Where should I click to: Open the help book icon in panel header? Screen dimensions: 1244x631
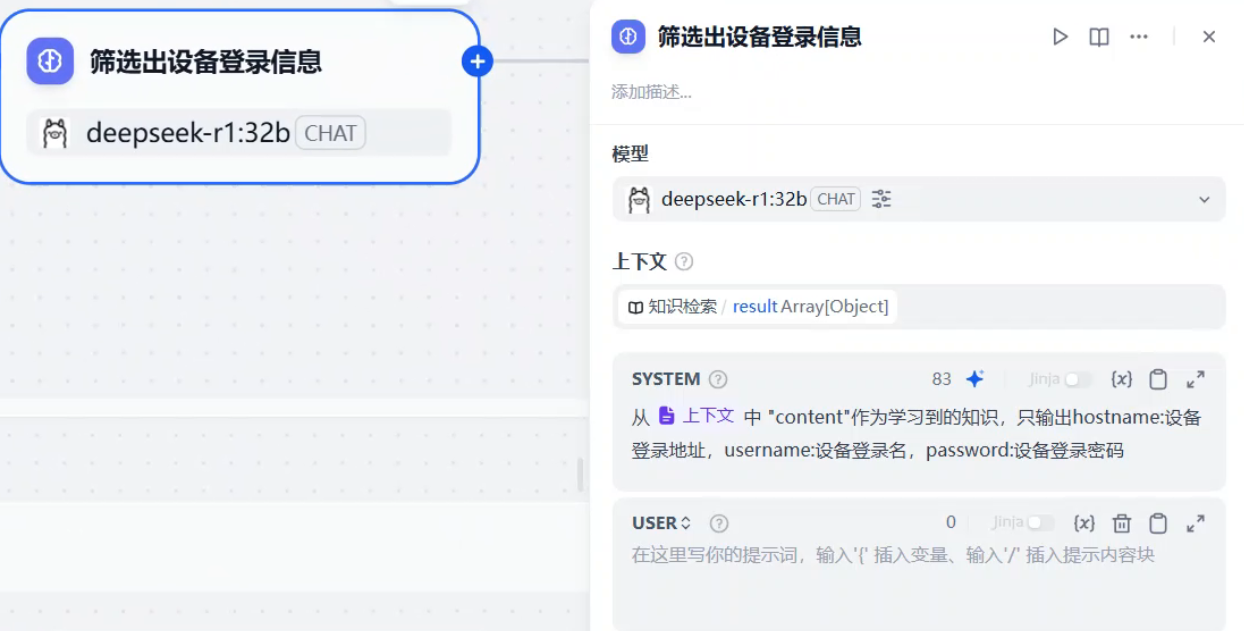click(x=1099, y=37)
